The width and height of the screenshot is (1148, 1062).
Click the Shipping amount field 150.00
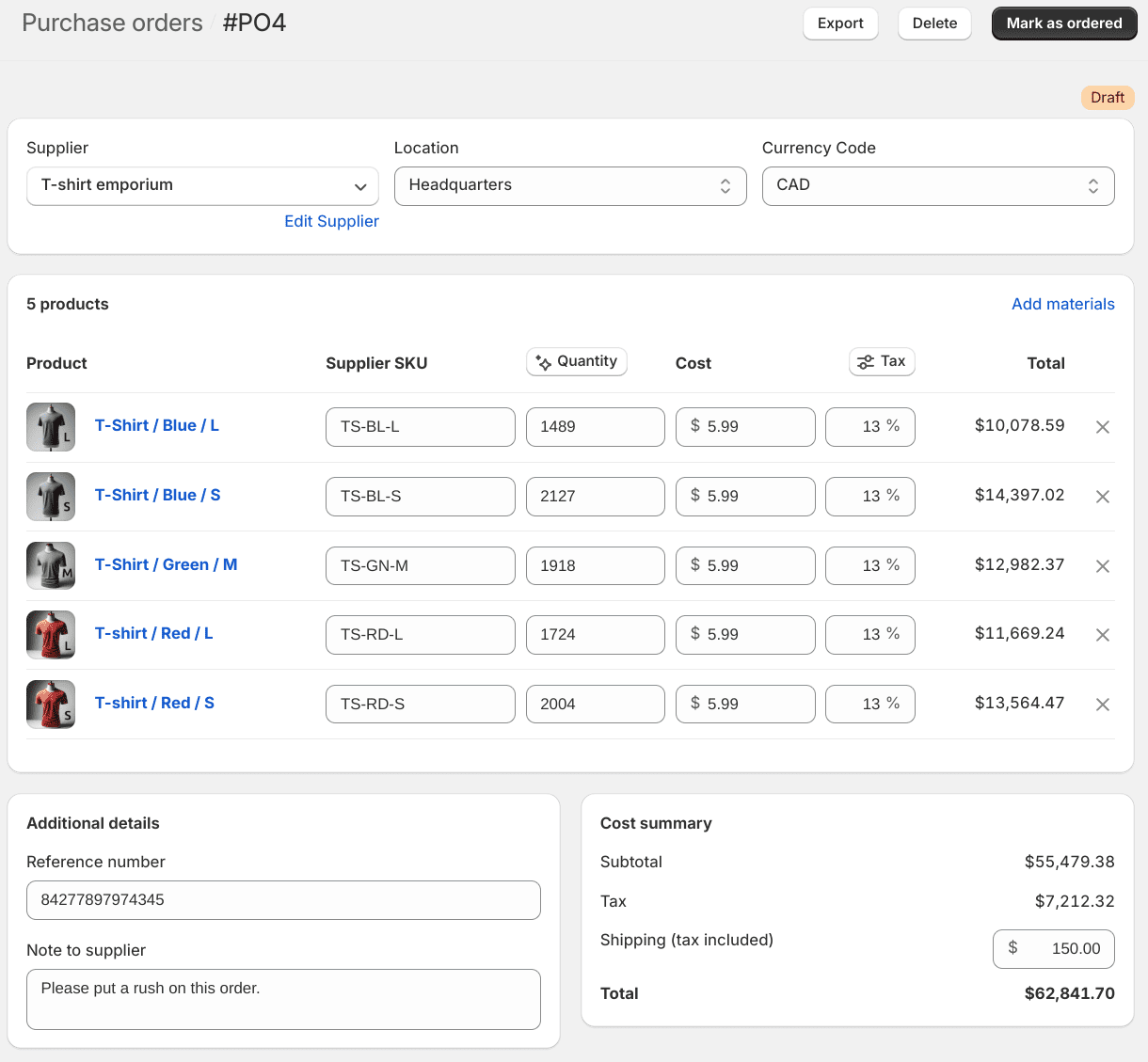1054,949
